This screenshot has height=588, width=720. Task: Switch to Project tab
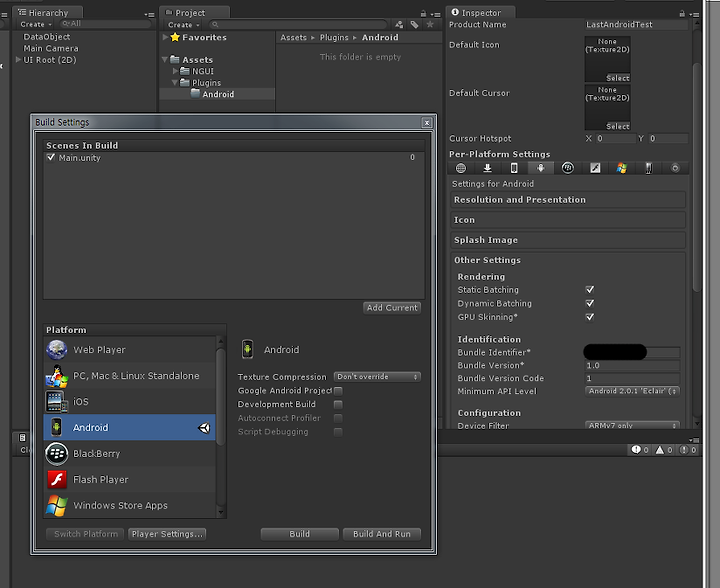[194, 12]
